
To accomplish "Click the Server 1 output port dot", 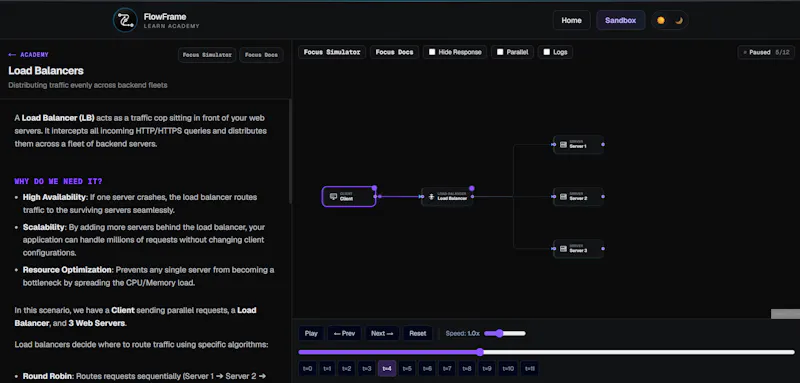I will coord(603,144).
